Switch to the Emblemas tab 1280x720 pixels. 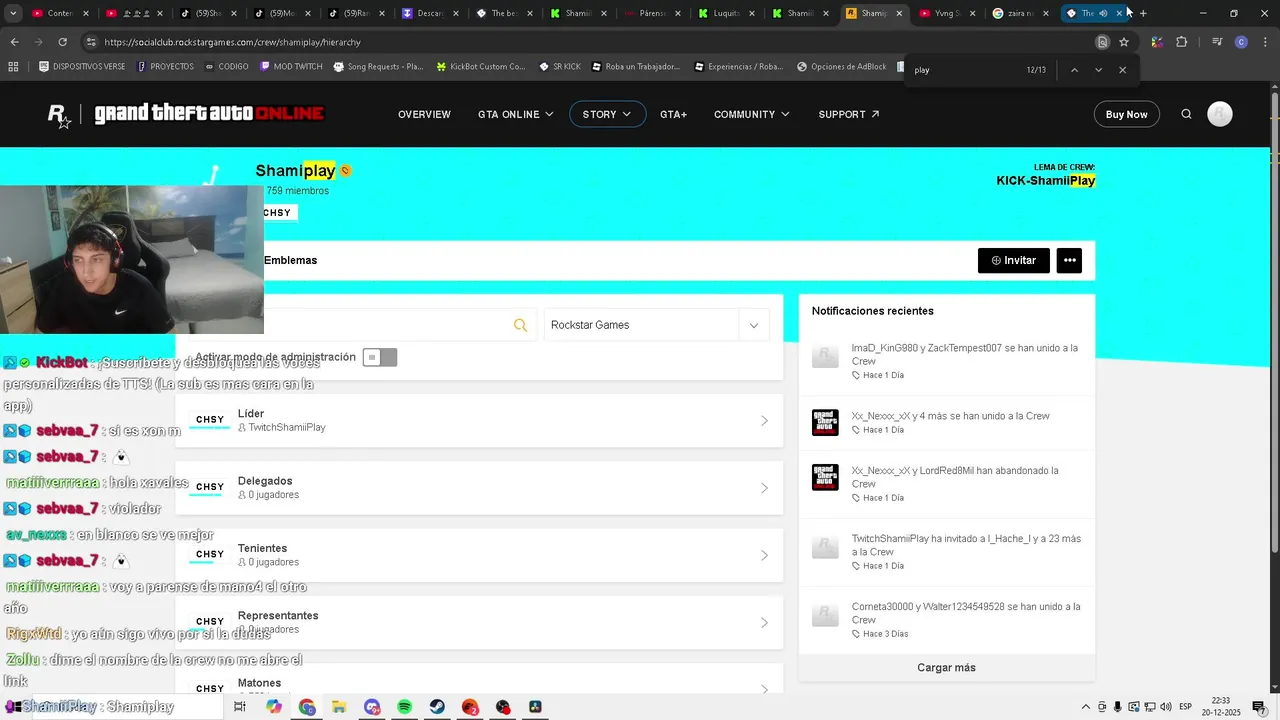pyautogui.click(x=290, y=260)
